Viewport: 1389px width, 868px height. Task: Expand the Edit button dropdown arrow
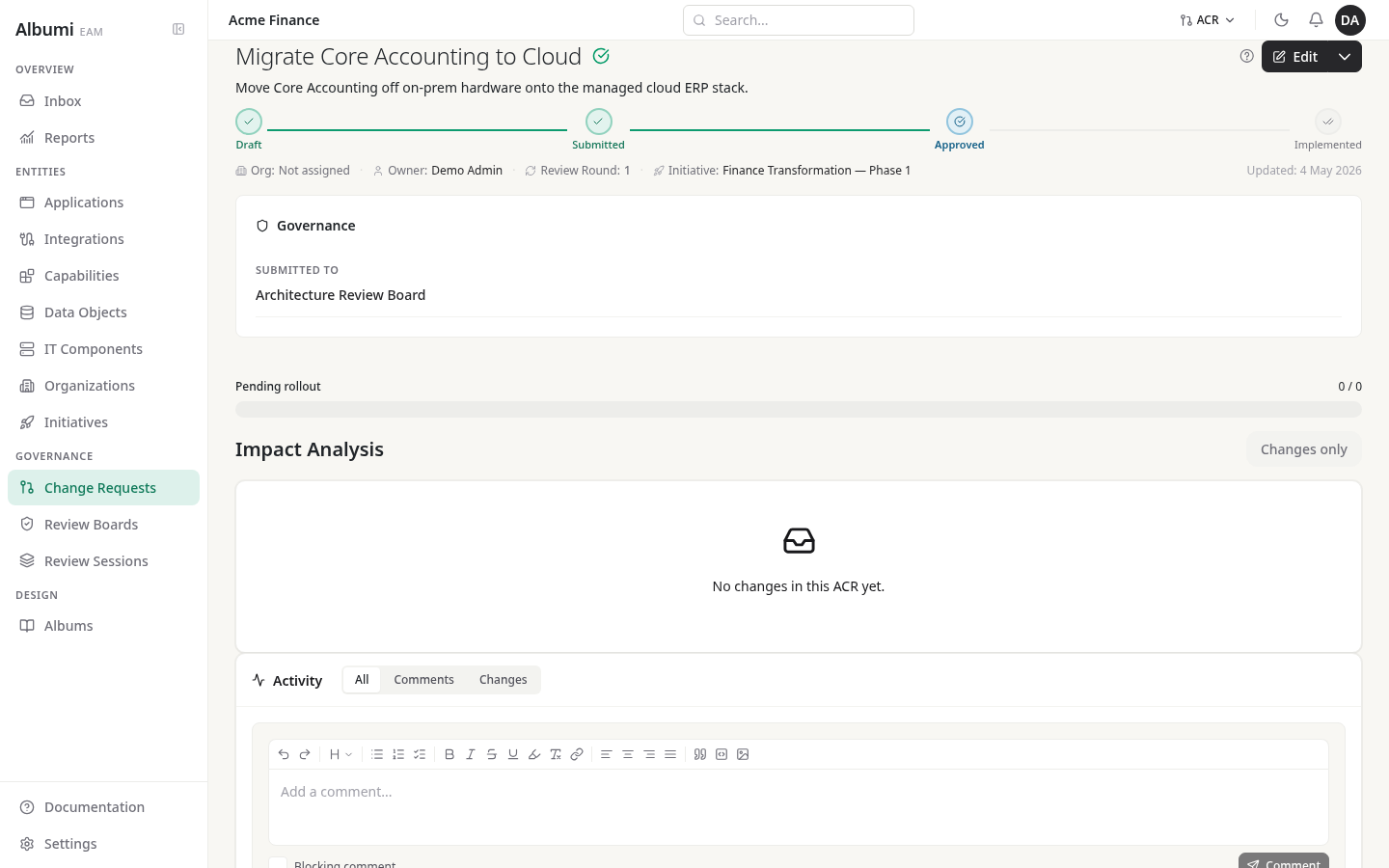tap(1345, 57)
